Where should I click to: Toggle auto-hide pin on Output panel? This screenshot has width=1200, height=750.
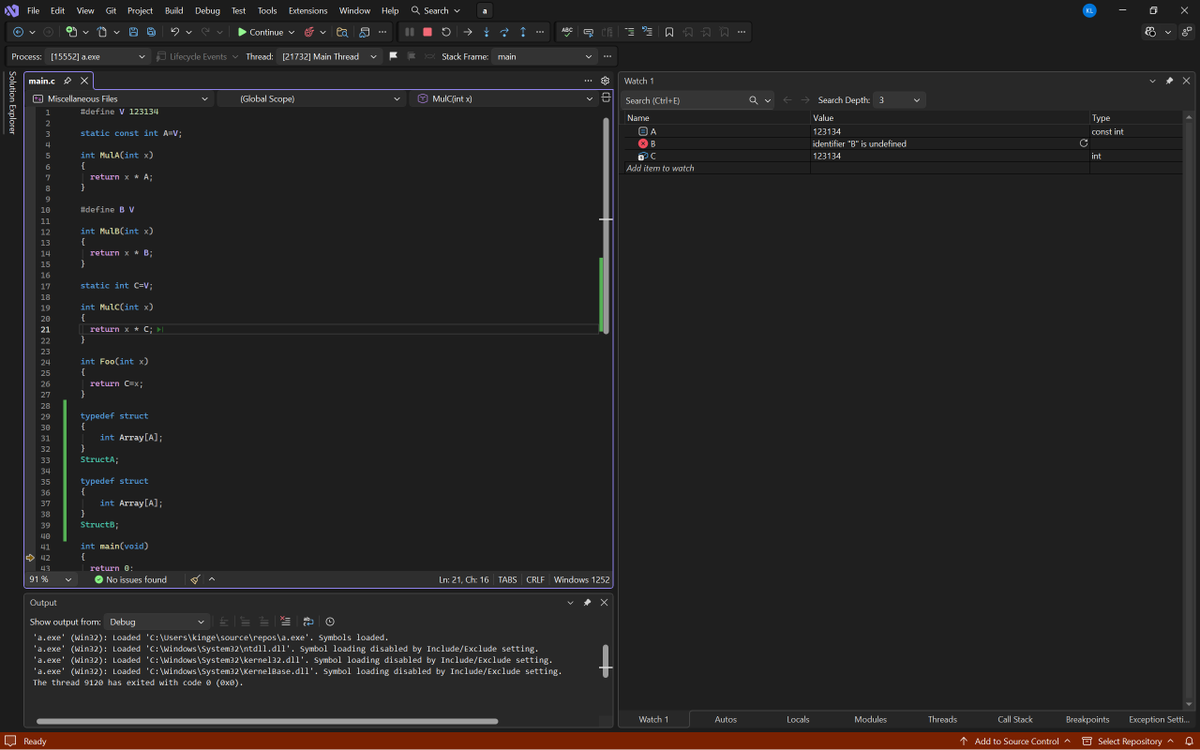(587, 603)
